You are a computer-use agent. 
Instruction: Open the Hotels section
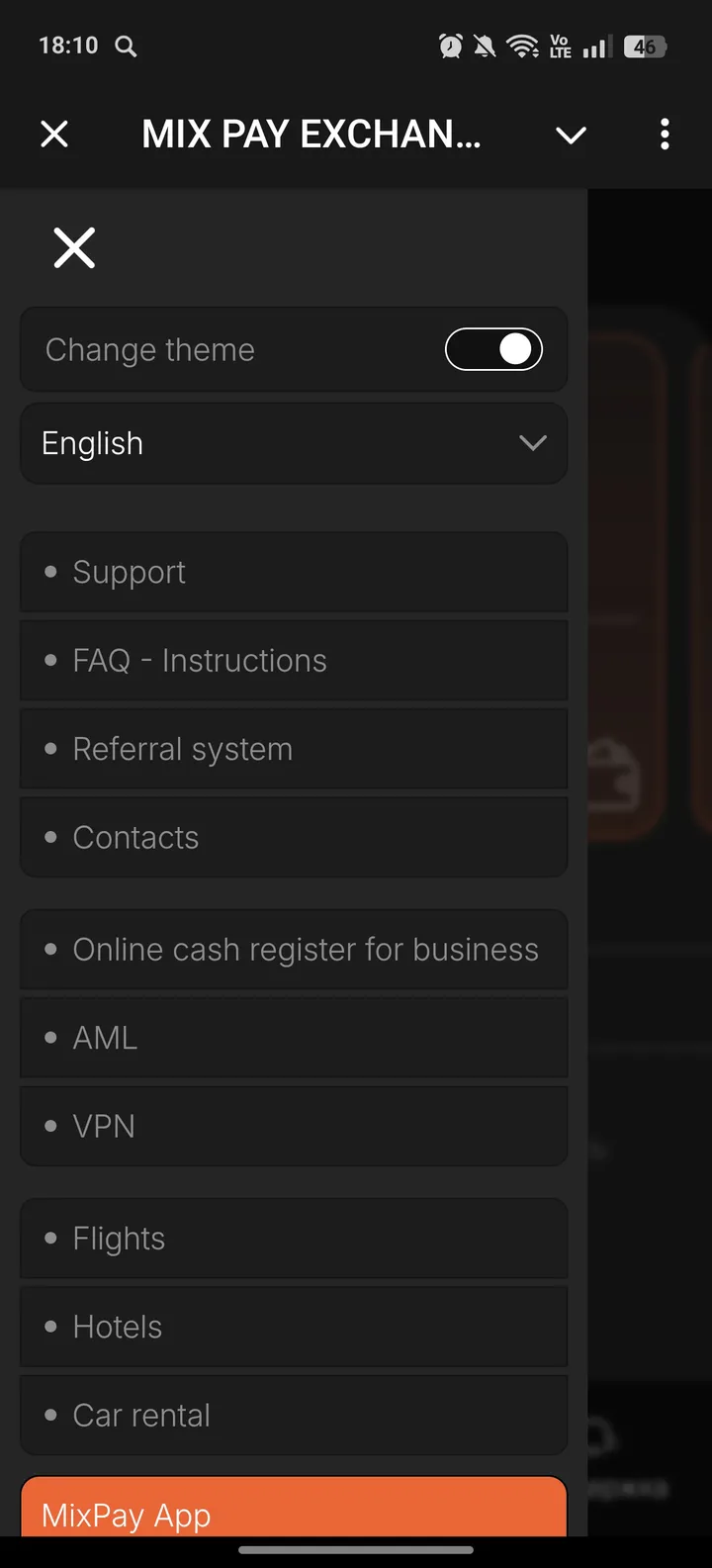[293, 1327]
